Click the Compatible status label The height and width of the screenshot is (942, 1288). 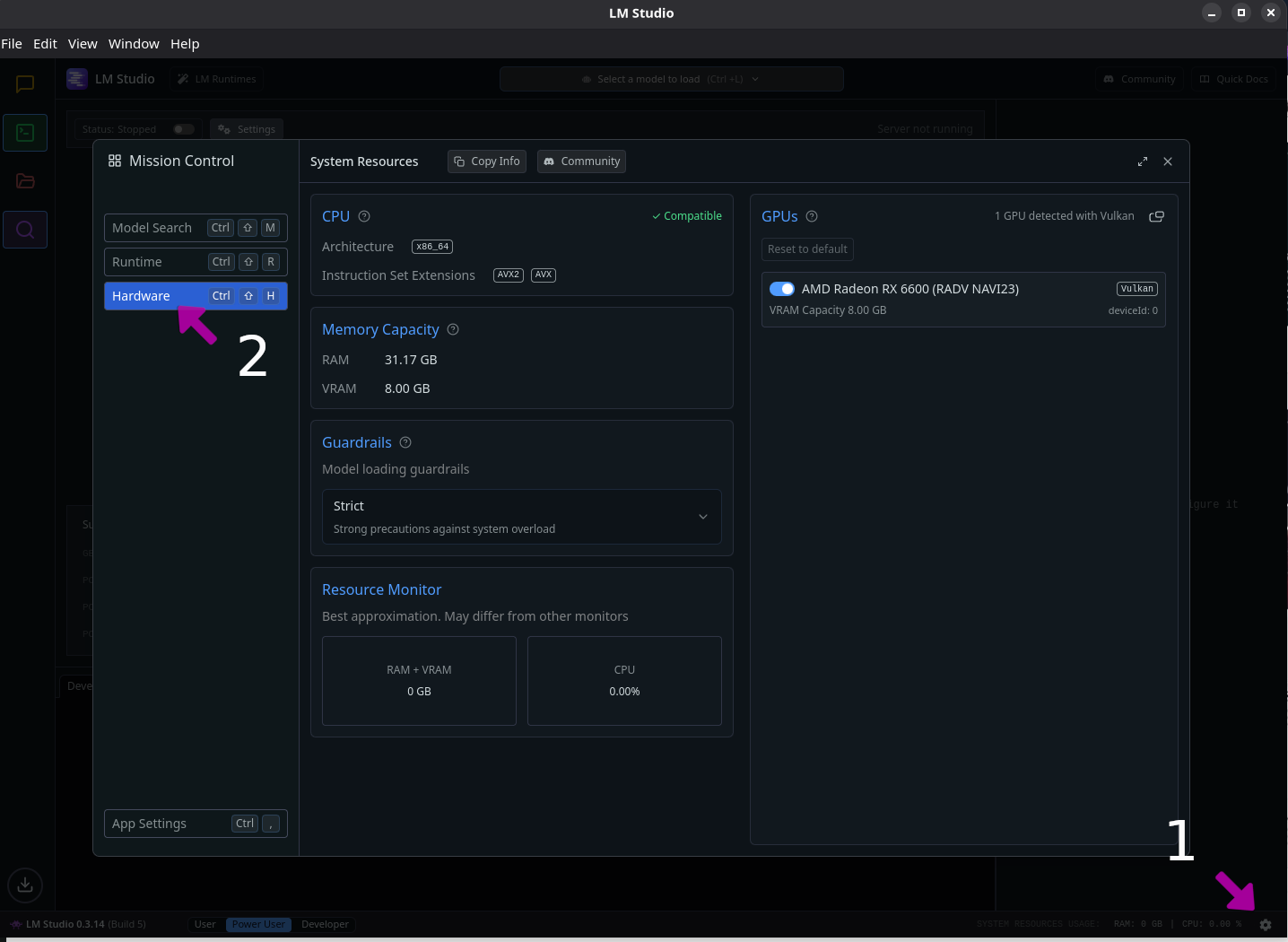point(687,216)
